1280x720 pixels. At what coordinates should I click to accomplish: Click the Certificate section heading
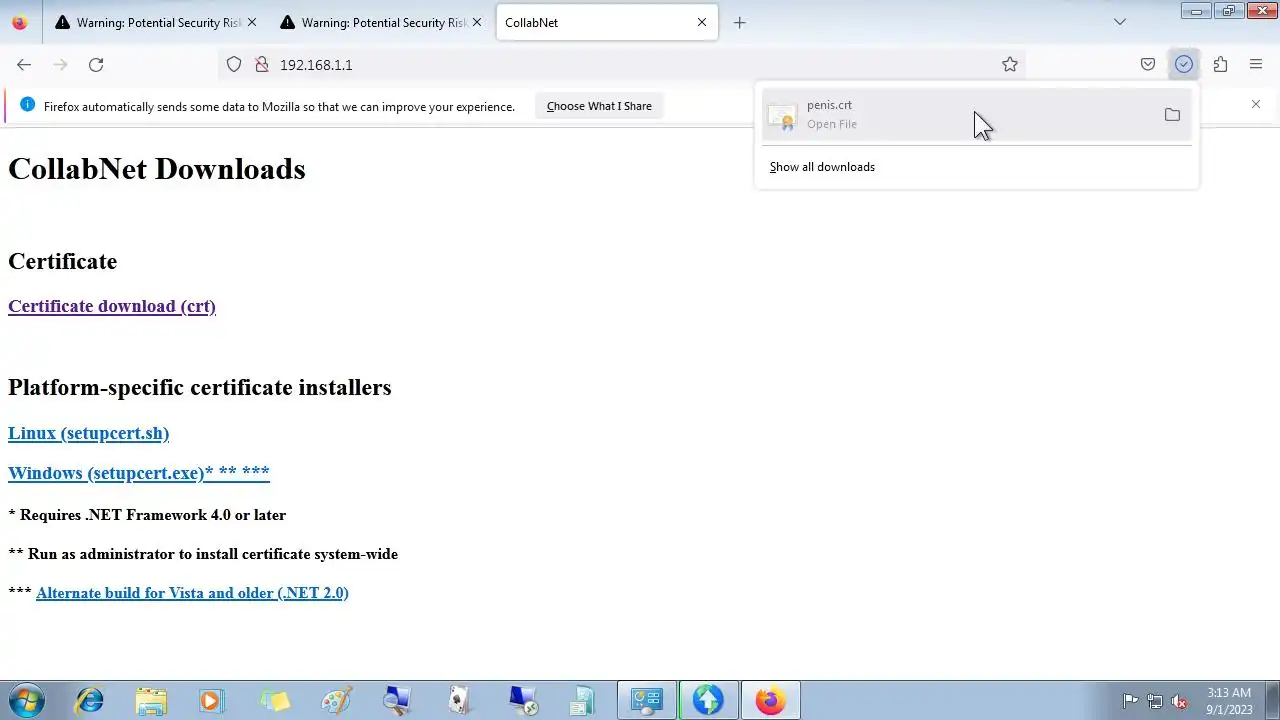63,261
